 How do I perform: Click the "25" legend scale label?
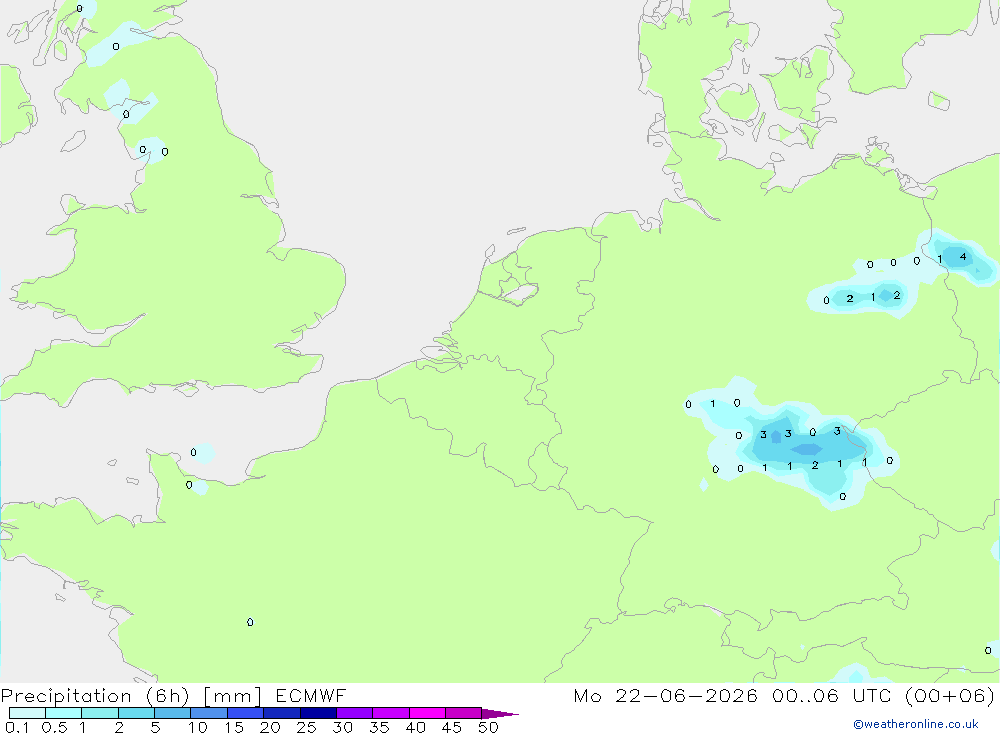click(x=306, y=727)
